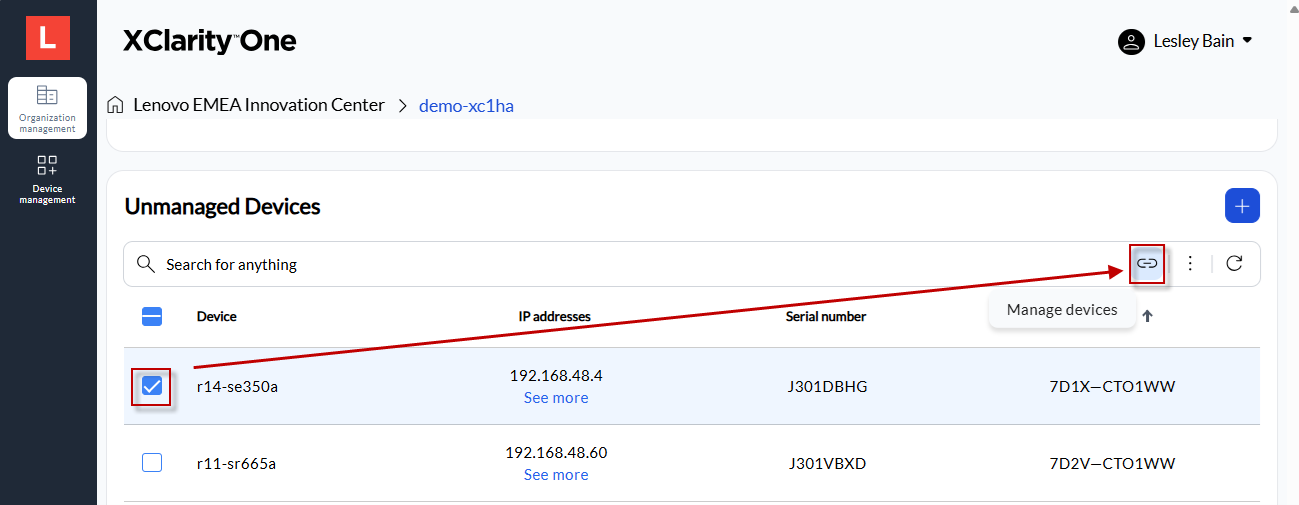Open the three-dot more actions menu
Viewport: 1299px width, 505px height.
pos(1190,264)
